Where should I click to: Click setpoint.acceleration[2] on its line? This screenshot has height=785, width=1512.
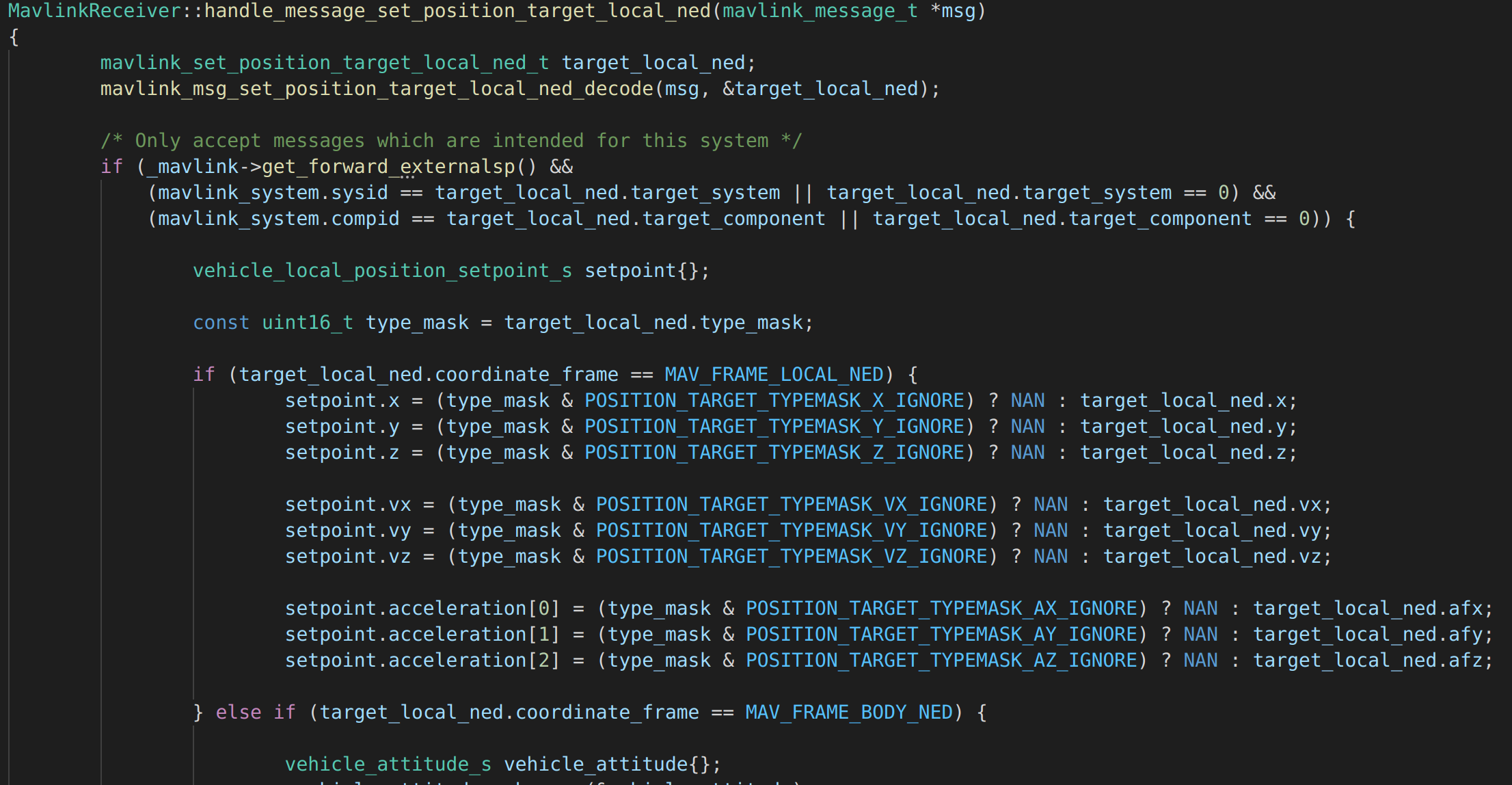(x=422, y=661)
